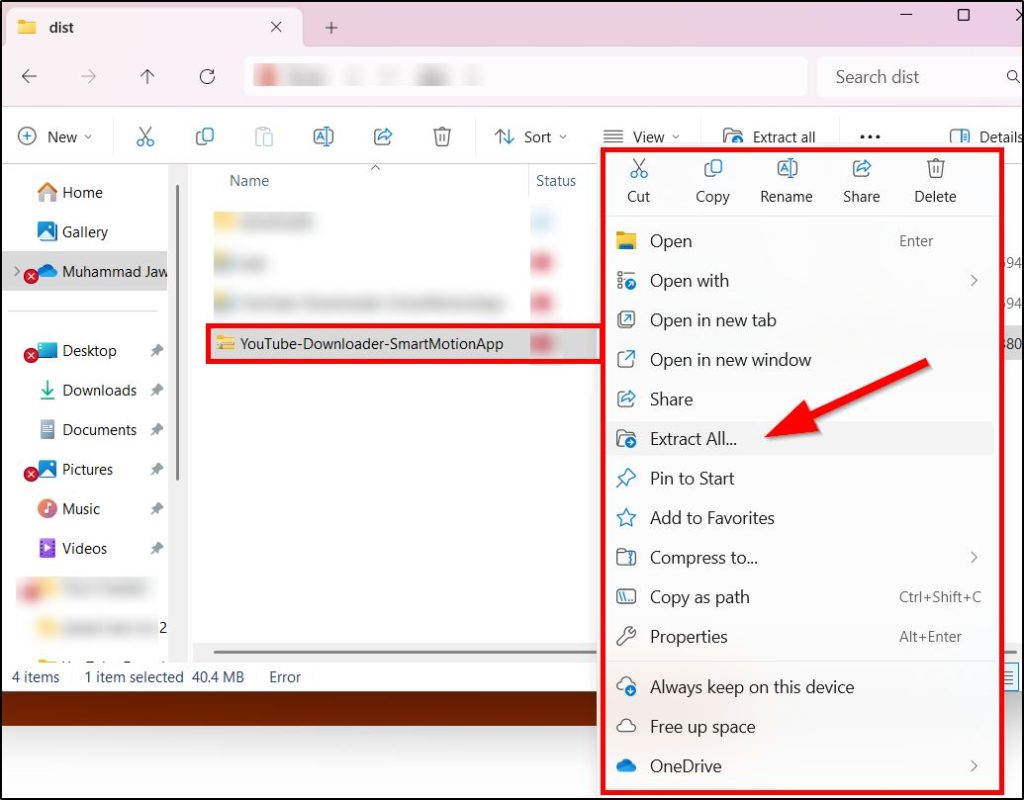Select Open in new window

click(800, 360)
